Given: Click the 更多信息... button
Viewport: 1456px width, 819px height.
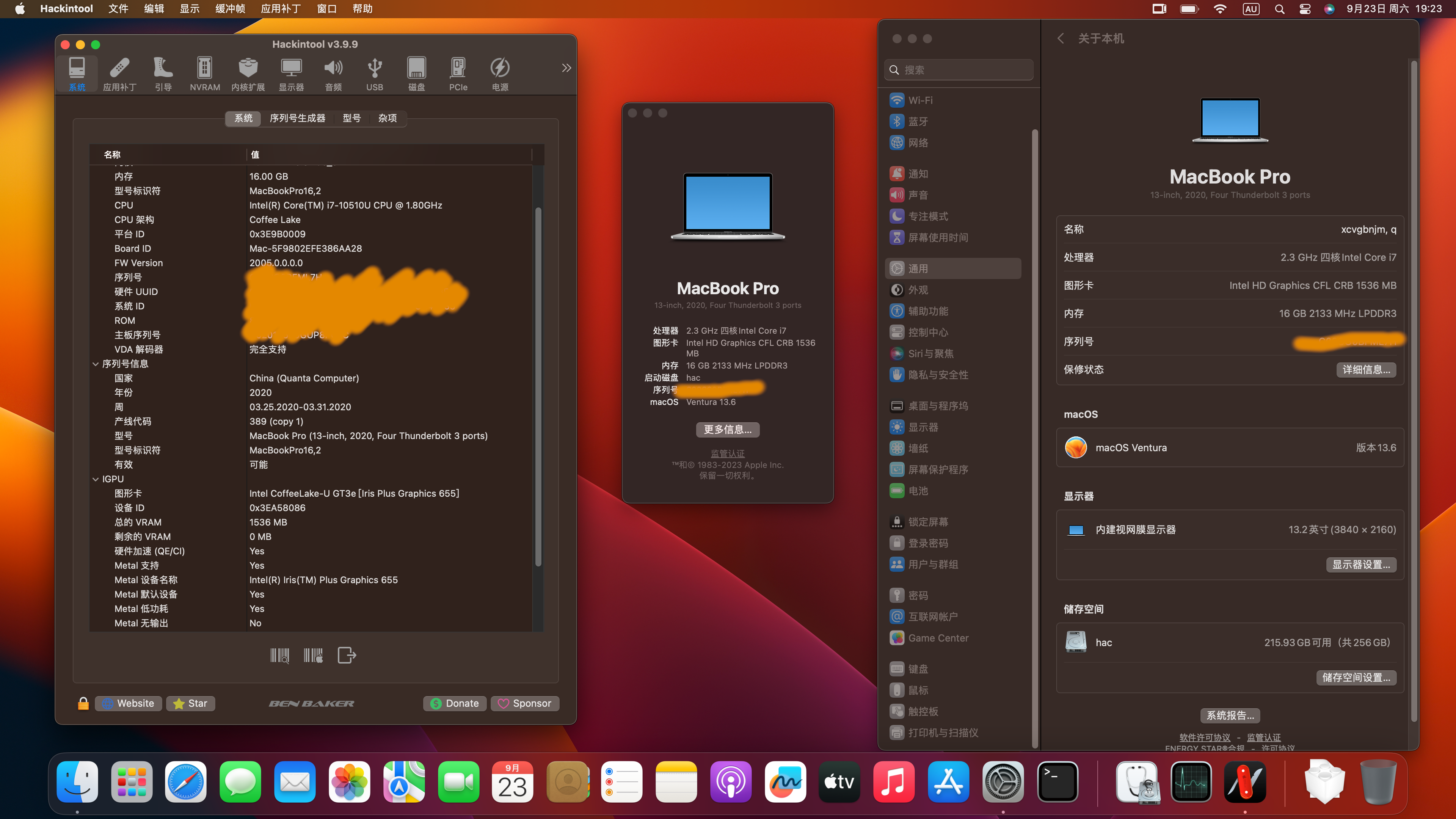Looking at the screenshot, I should [728, 430].
